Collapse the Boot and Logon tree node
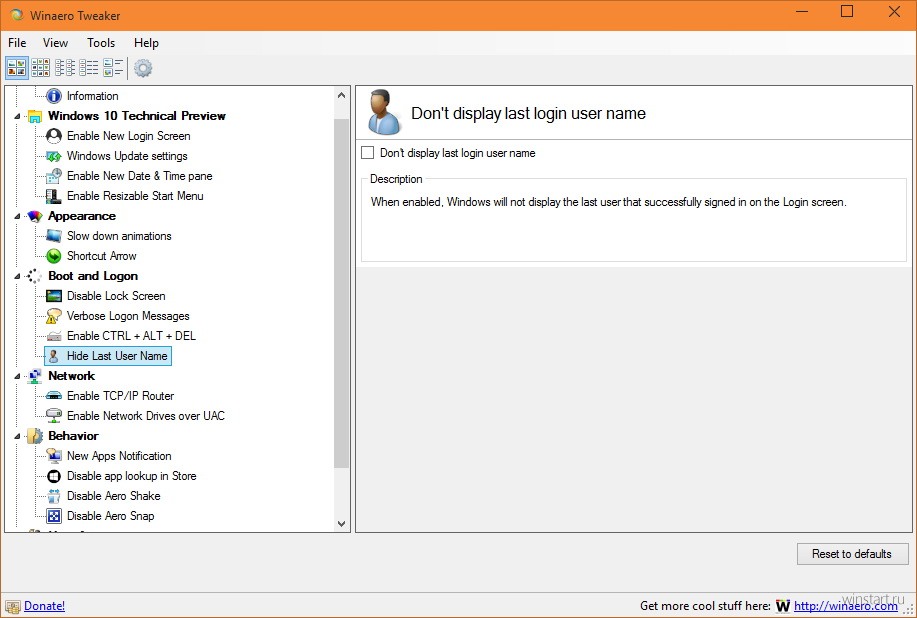The width and height of the screenshot is (917, 618). tap(17, 277)
